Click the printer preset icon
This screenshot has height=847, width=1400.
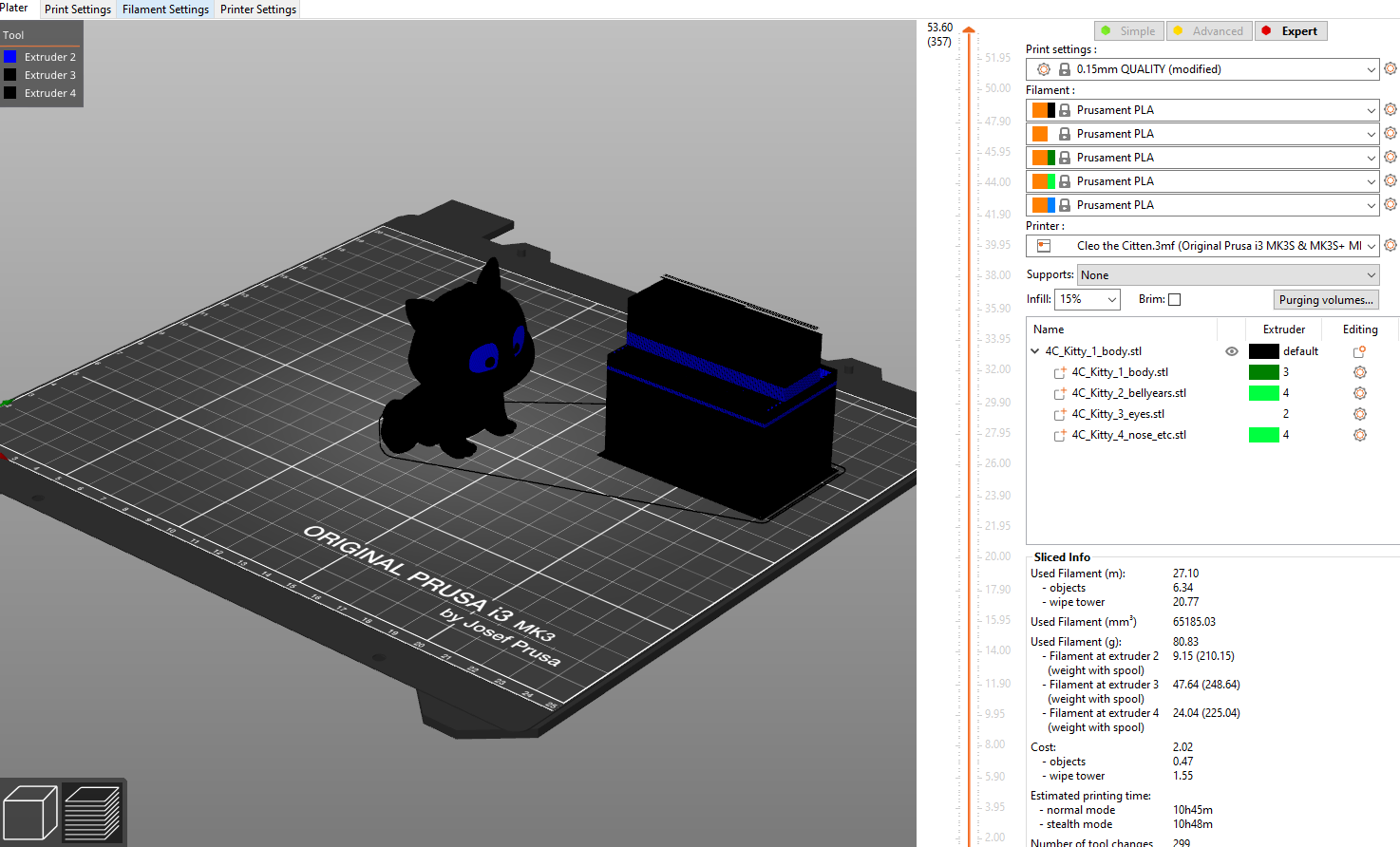pos(1044,246)
